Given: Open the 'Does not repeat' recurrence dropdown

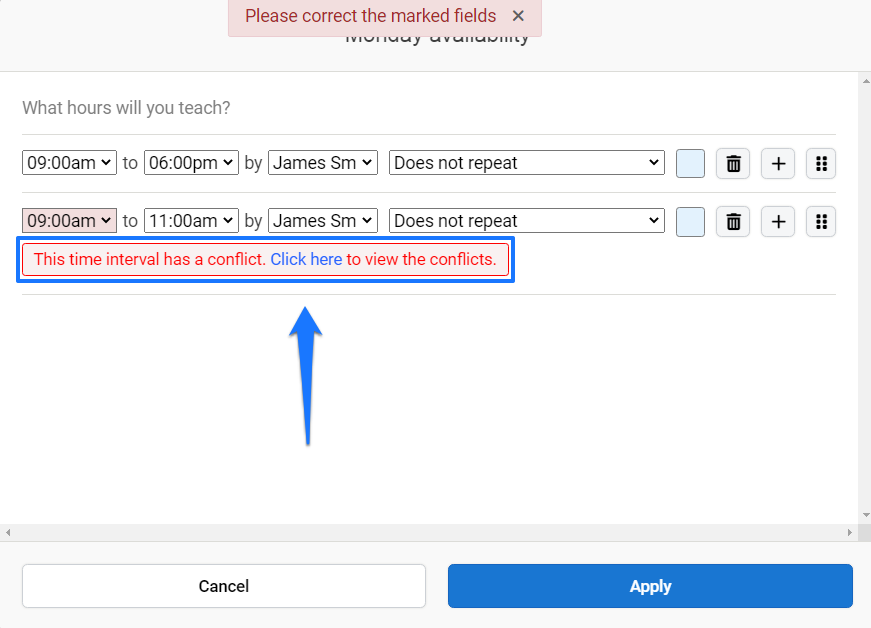Looking at the screenshot, I should pyautogui.click(x=526, y=163).
